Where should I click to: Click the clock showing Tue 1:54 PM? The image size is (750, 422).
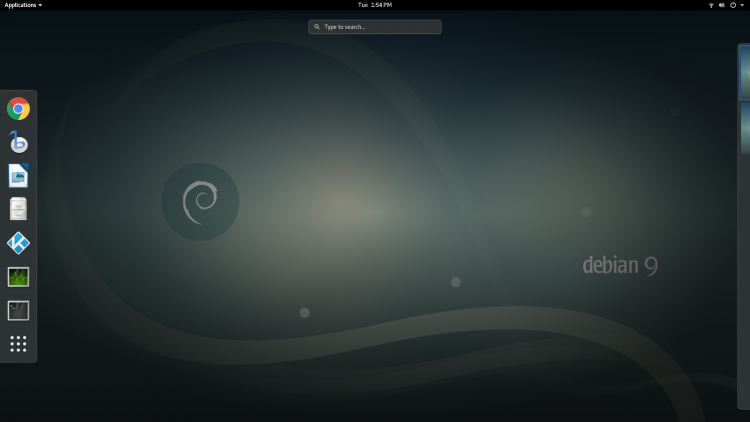375,5
